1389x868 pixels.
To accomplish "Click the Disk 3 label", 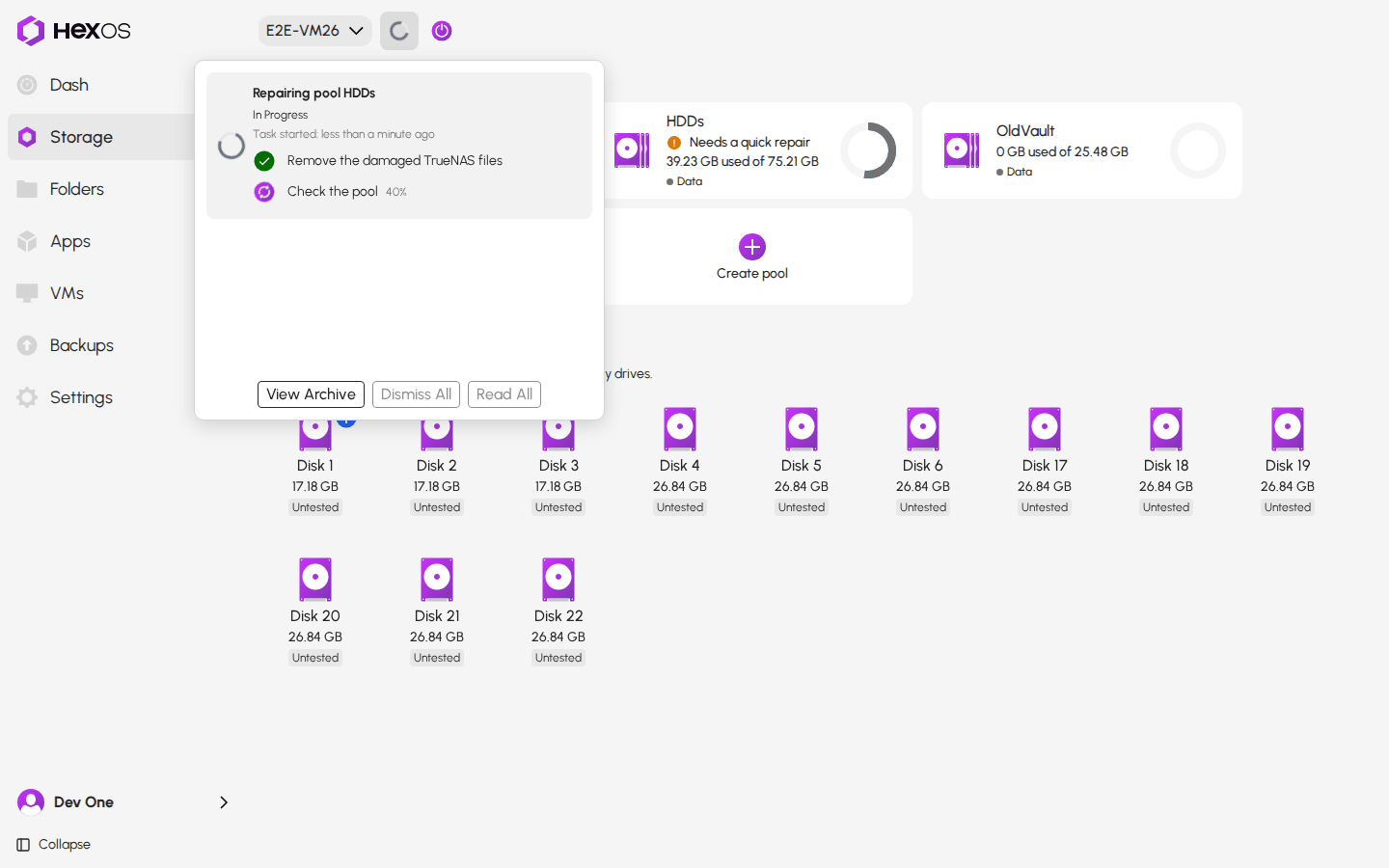I will (x=558, y=466).
